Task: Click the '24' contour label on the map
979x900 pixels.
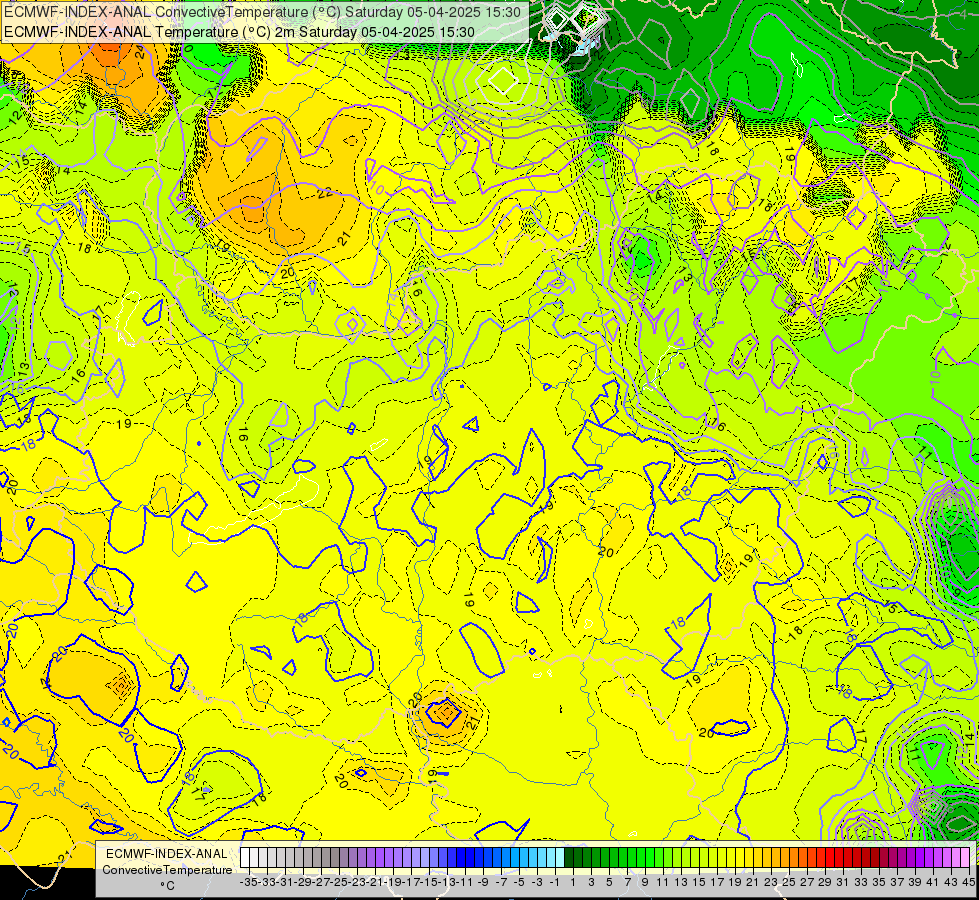Action: 140,52
